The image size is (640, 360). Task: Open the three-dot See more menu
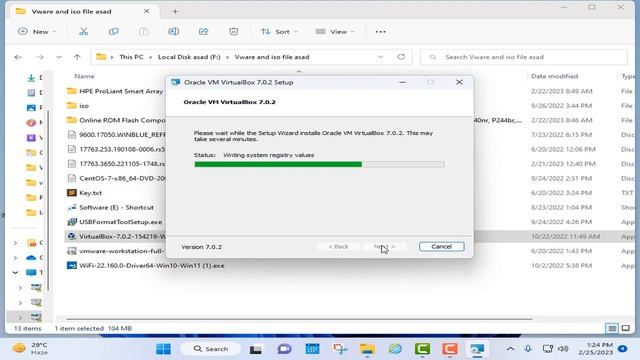(x=380, y=31)
